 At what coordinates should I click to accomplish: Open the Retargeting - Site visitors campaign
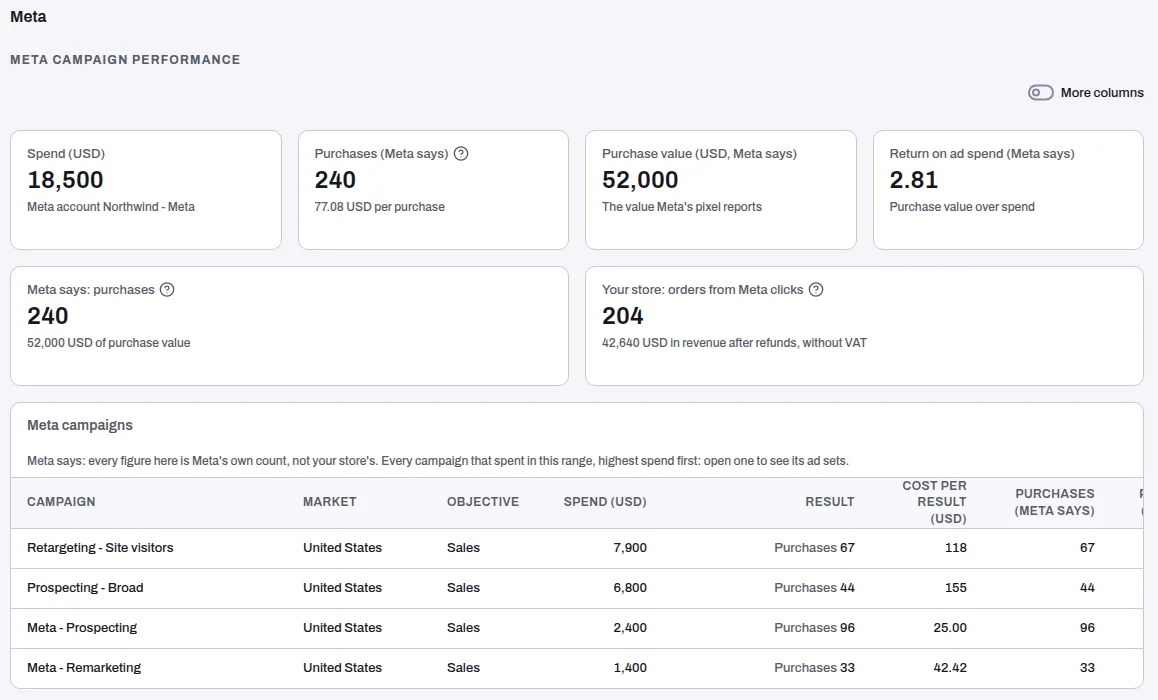[100, 548]
